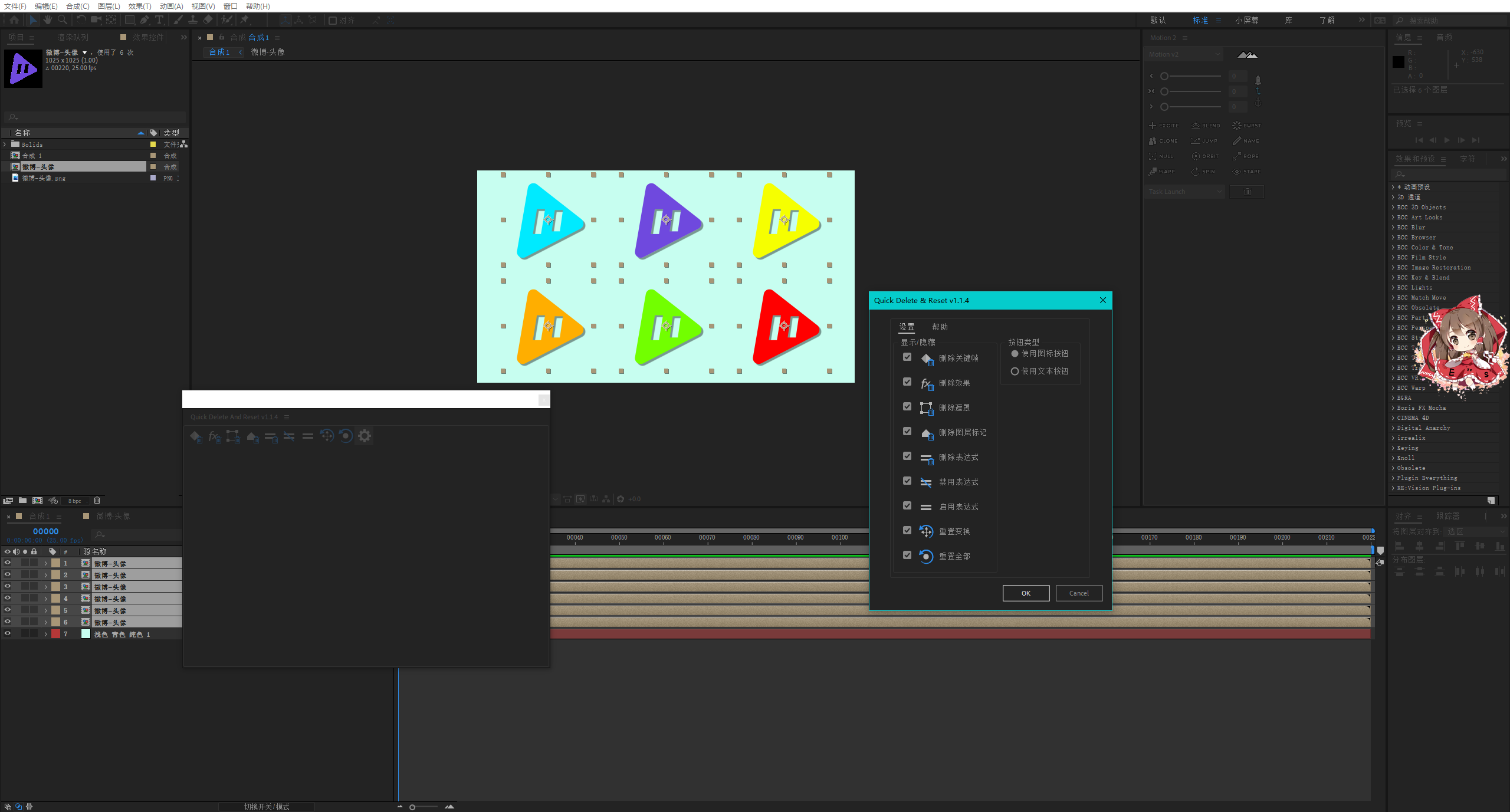This screenshot has width=1510, height=812.
Task: Expand layer 1 微博-头像 properties in timeline
Action: pos(45,564)
